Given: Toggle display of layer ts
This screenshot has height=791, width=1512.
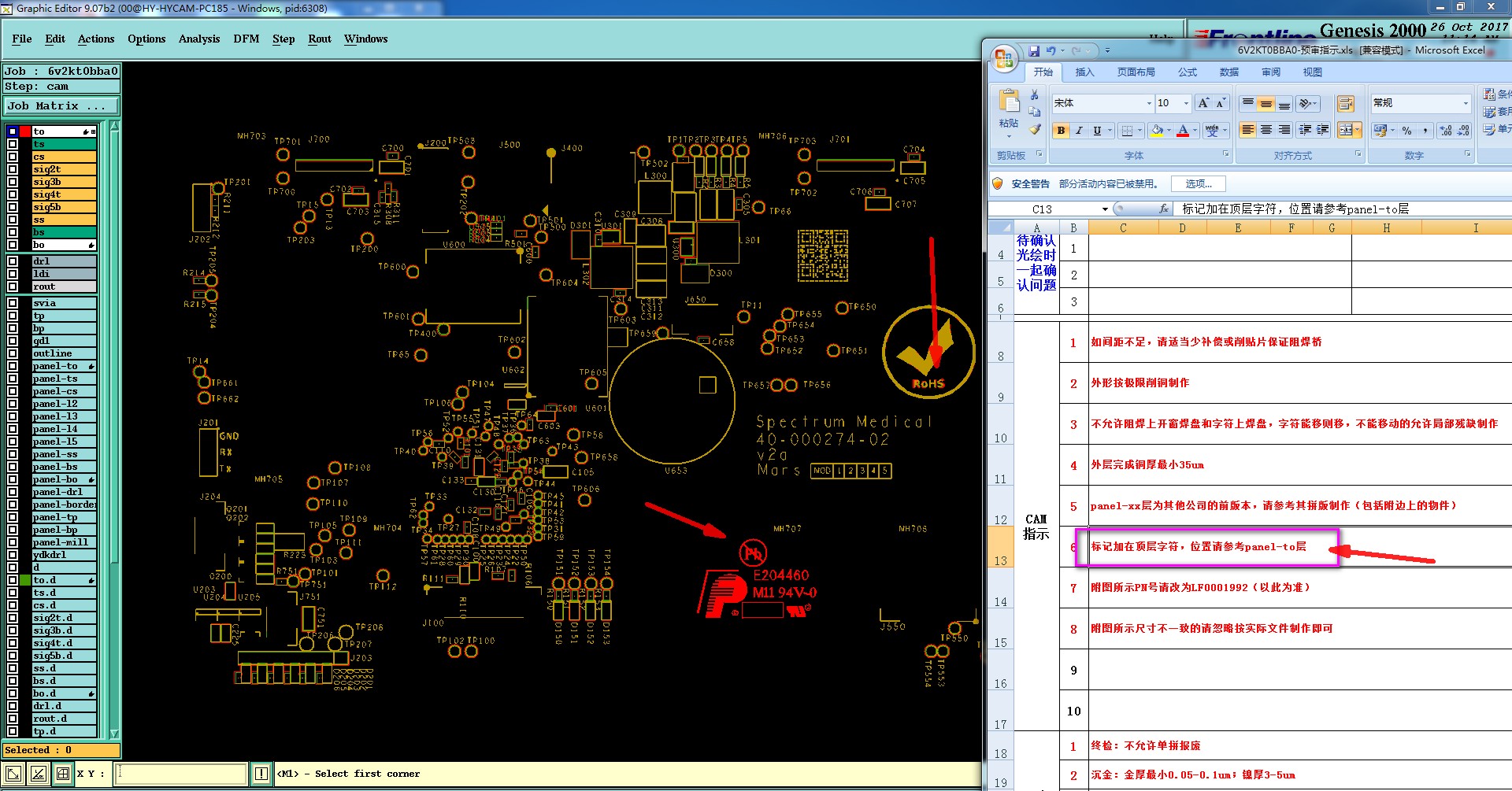Looking at the screenshot, I should [13, 144].
